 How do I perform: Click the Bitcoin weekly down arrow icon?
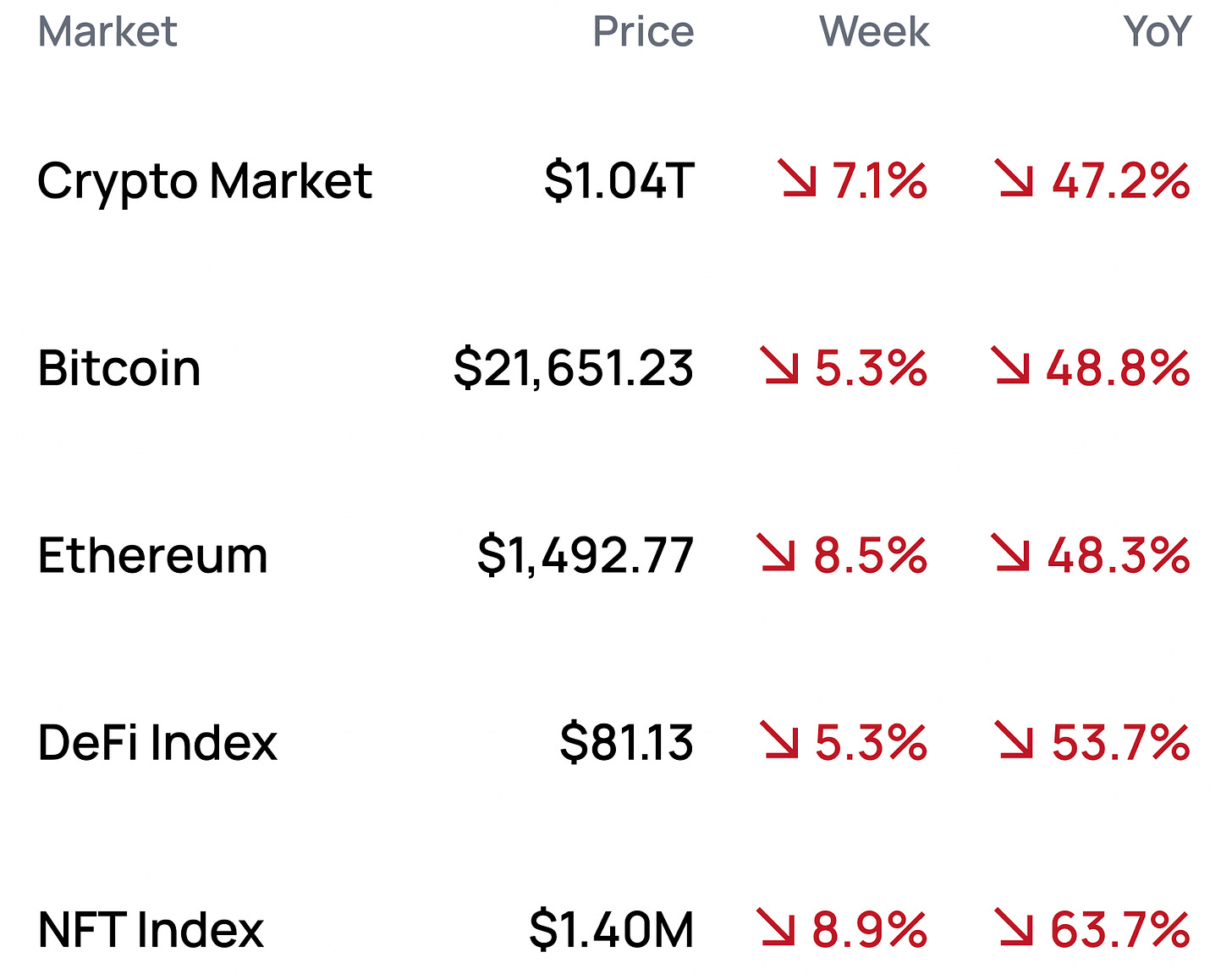pyautogui.click(x=779, y=366)
